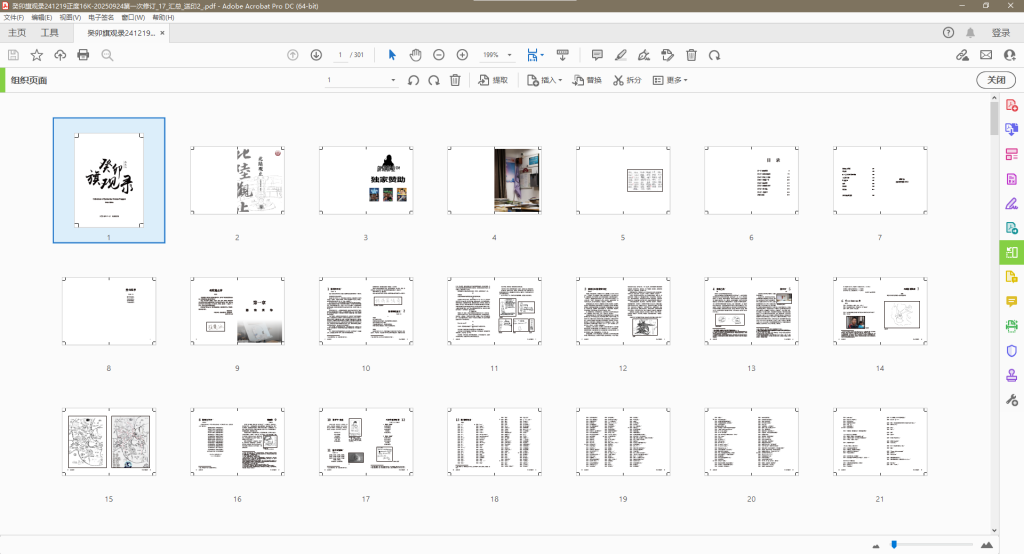The height and width of the screenshot is (554, 1024).
Task: Click the 拆分 scissors tool
Action: pos(627,80)
